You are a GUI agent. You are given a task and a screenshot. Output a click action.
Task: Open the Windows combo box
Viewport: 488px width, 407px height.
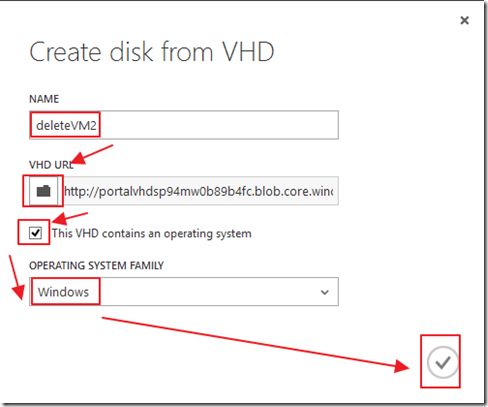pyautogui.click(x=184, y=291)
